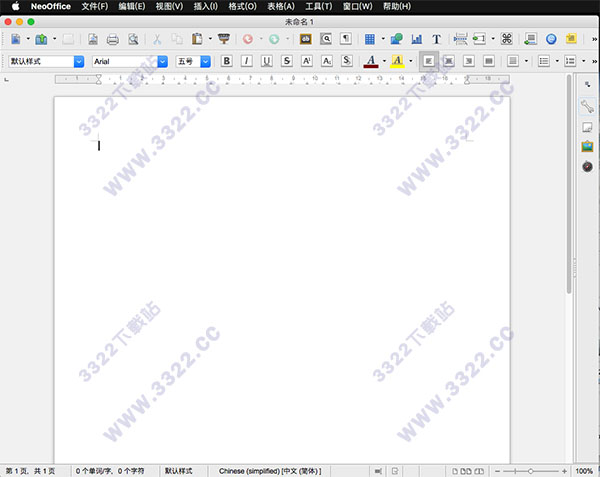Set alignment to Center
The image size is (600, 477).
(x=448, y=61)
